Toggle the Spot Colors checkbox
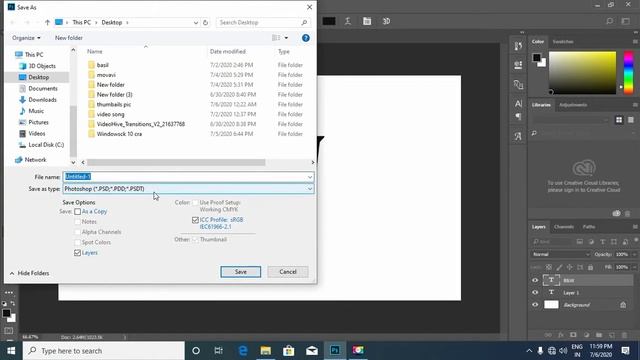The width and height of the screenshot is (640, 360). (x=78, y=242)
